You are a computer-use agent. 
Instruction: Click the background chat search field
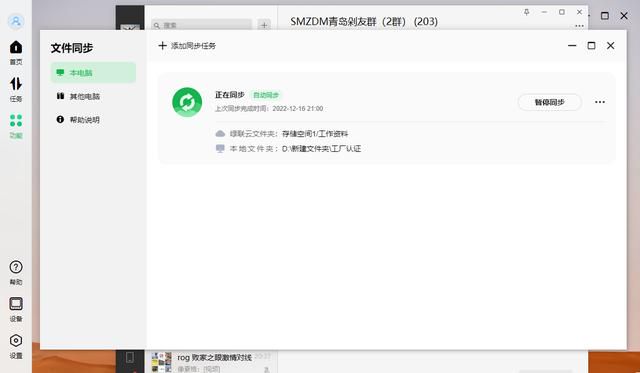(202, 25)
